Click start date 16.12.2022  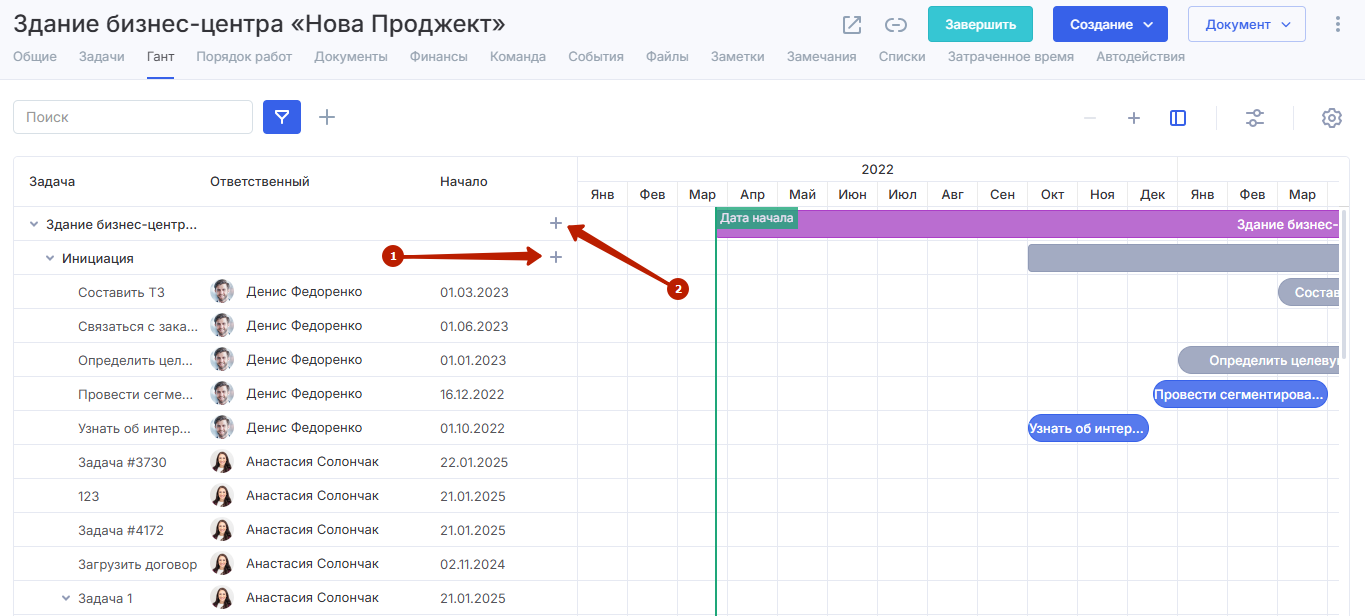474,394
